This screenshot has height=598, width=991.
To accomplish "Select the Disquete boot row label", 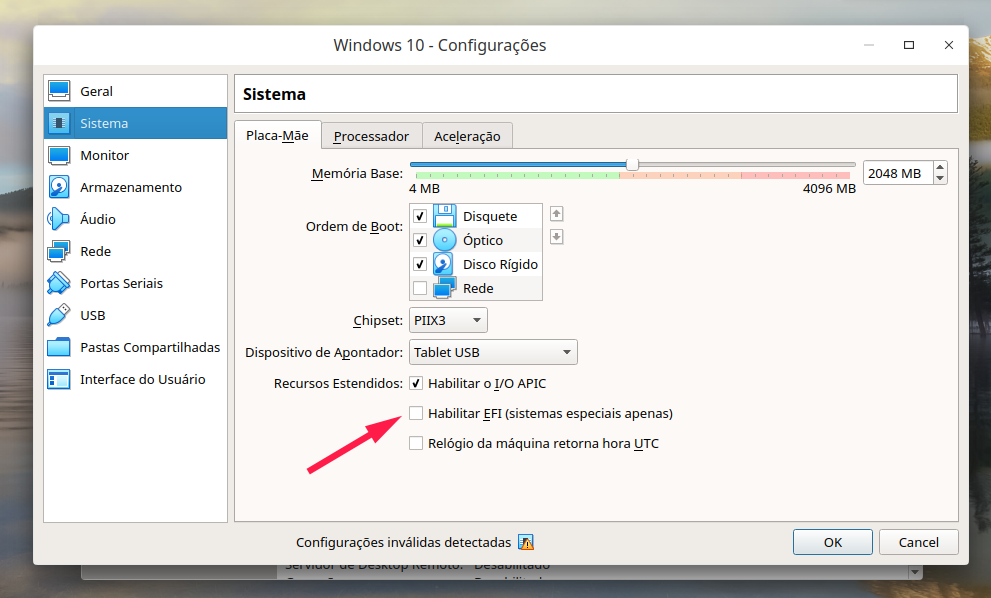I will (x=490, y=216).
